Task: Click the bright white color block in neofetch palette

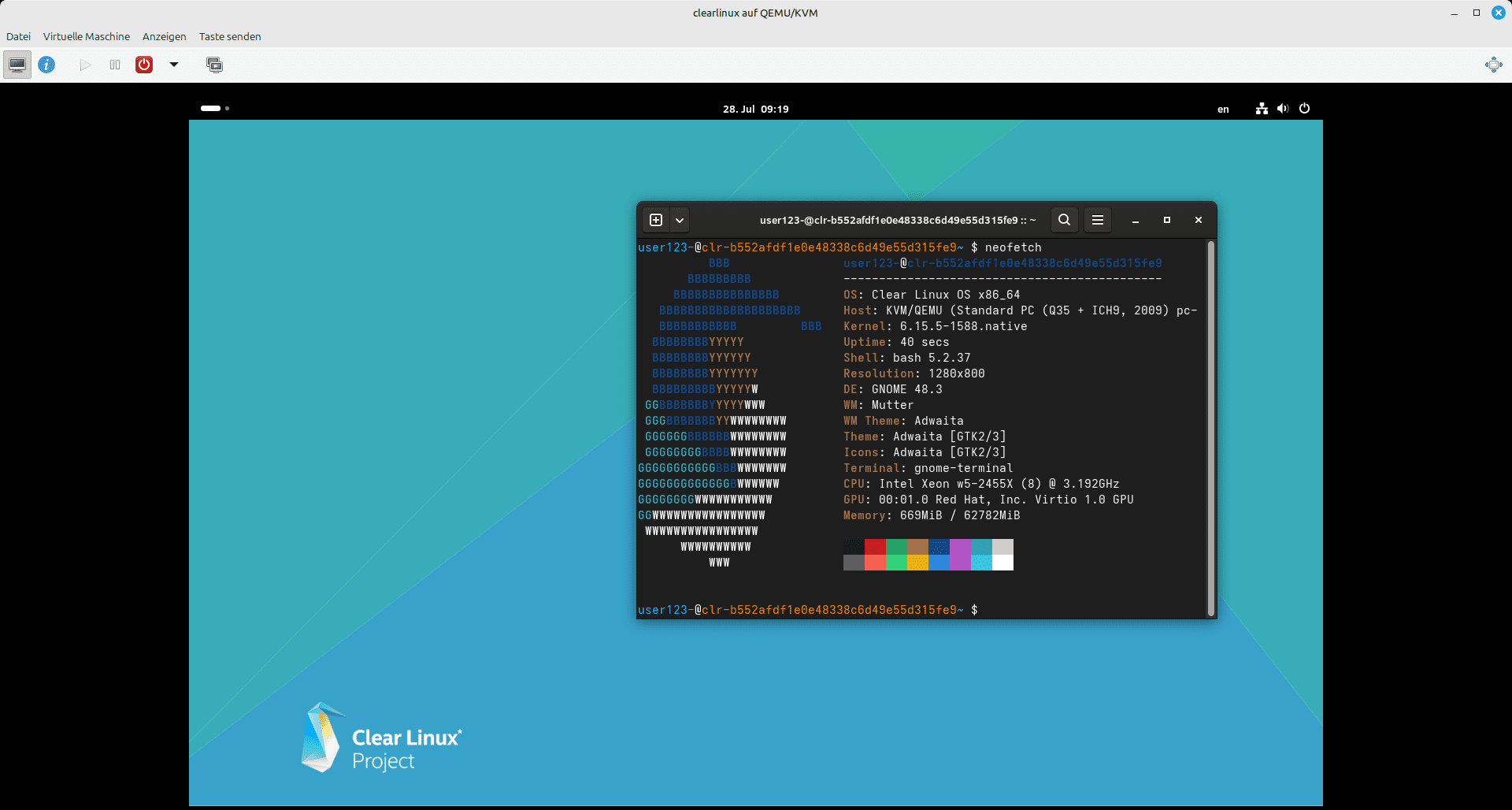Action: pos(1002,563)
